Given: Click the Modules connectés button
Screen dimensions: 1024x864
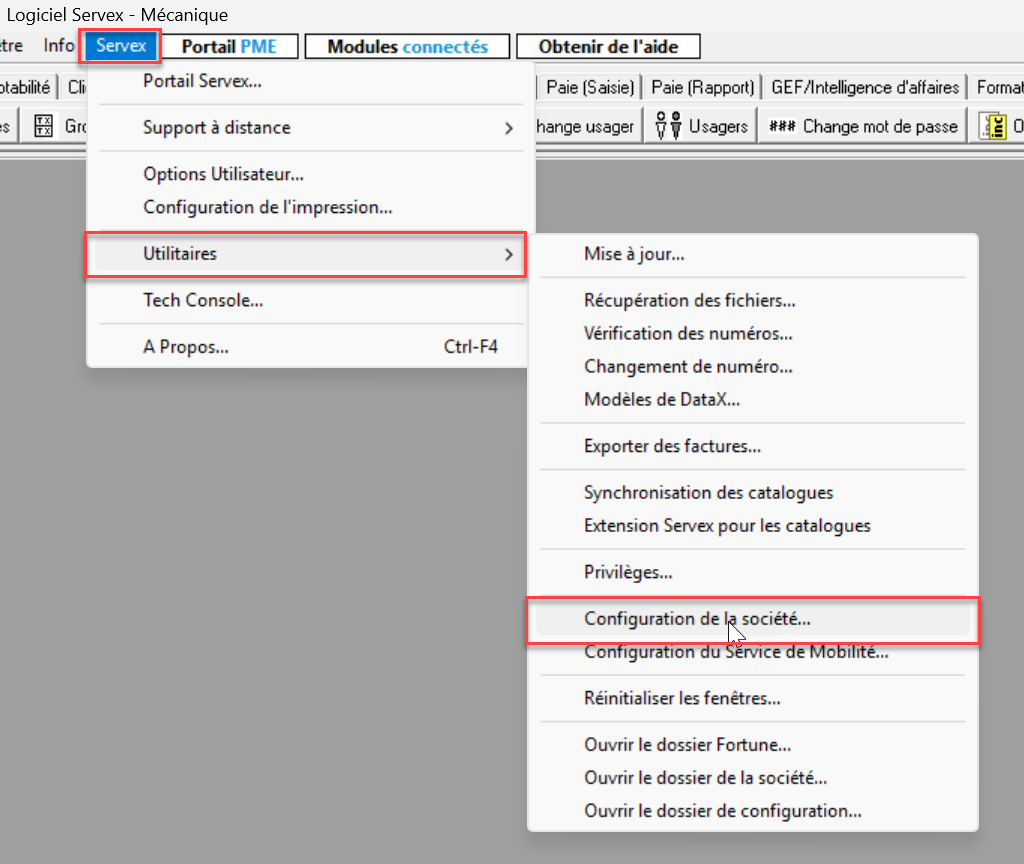Looking at the screenshot, I should click(x=407, y=47).
